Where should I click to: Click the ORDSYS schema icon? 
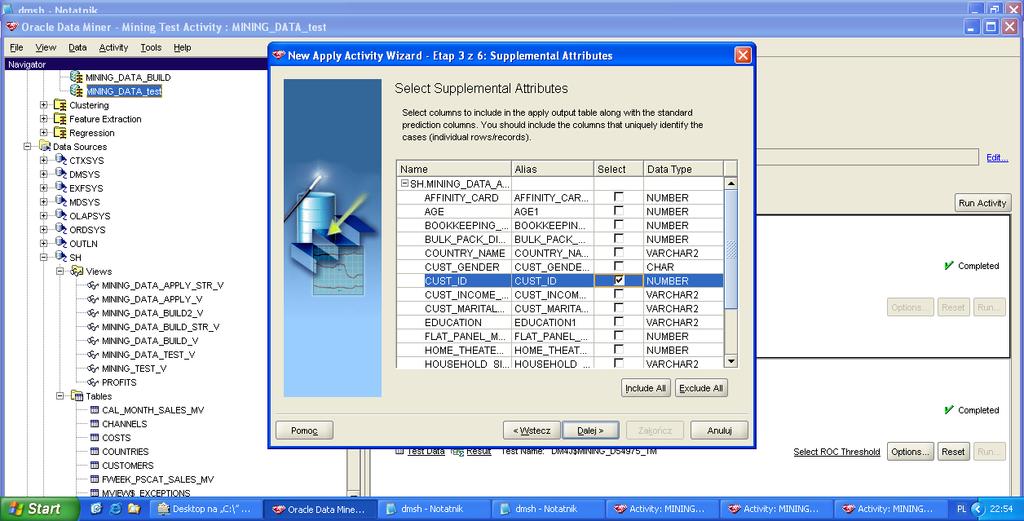click(61, 230)
